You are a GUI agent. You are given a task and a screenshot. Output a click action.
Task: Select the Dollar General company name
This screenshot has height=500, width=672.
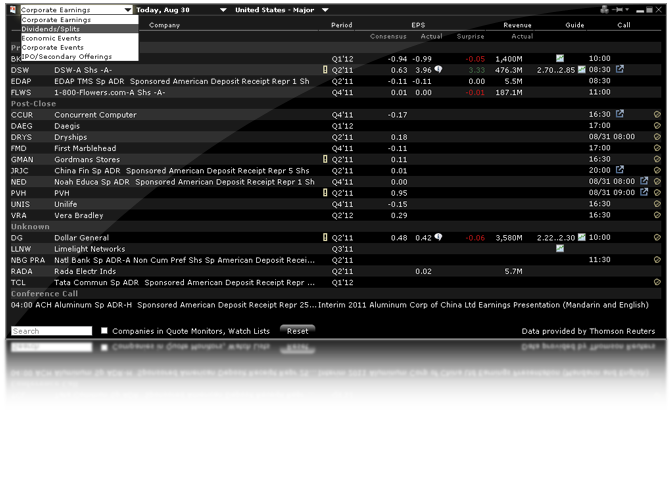click(81, 237)
